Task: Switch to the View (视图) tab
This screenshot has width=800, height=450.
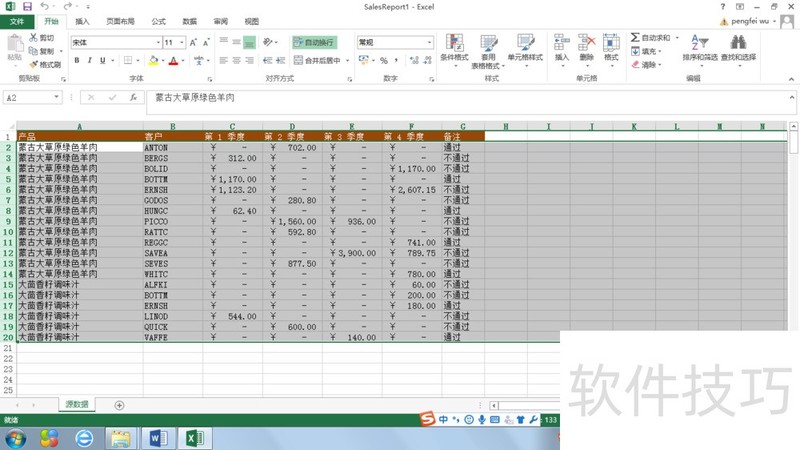Action: 252,21
